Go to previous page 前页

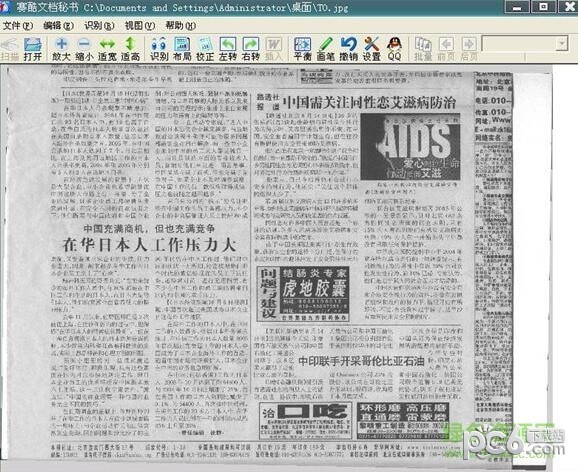tap(446, 49)
